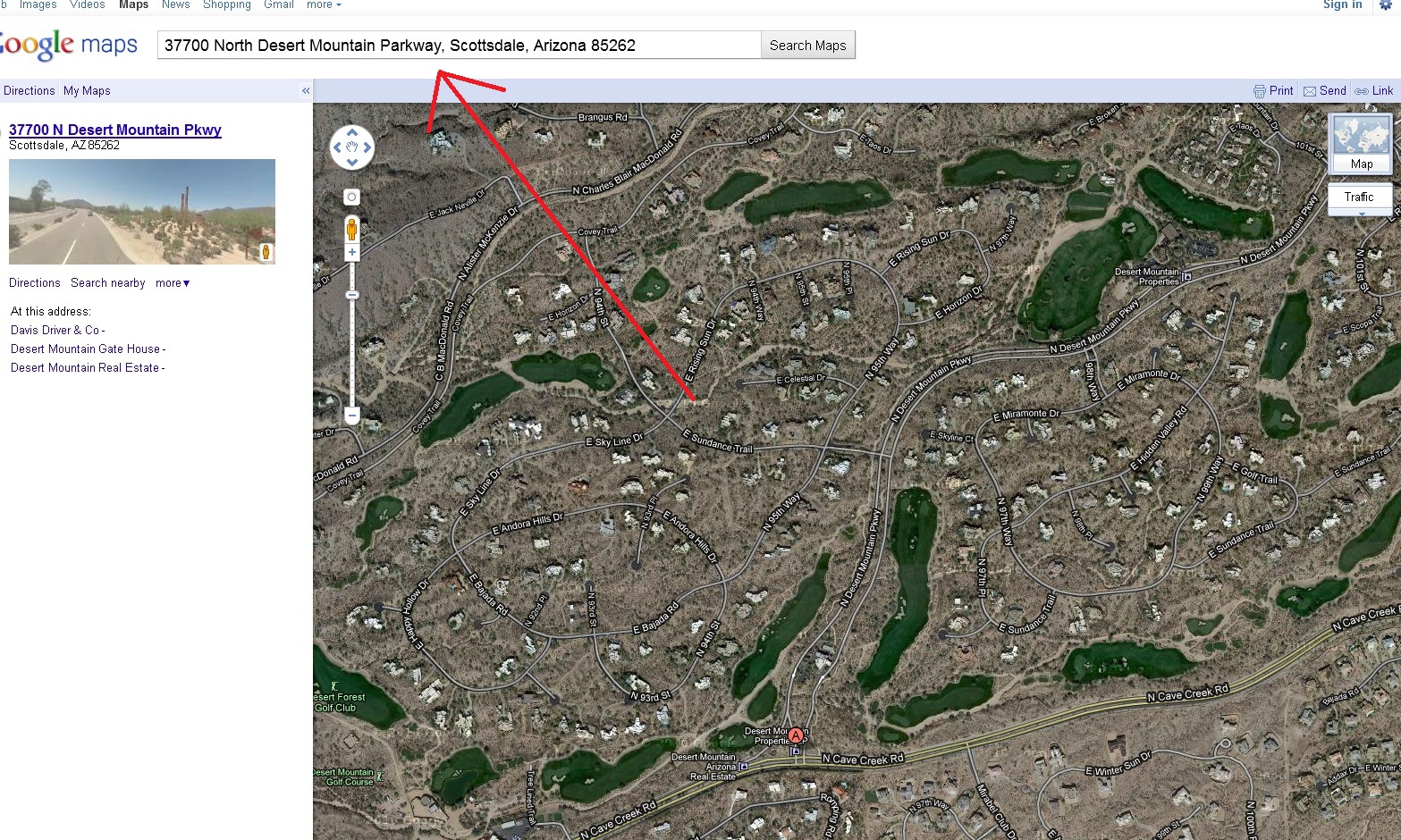Open Videos in top navigation
The width and height of the screenshot is (1401, 840).
[x=88, y=4]
